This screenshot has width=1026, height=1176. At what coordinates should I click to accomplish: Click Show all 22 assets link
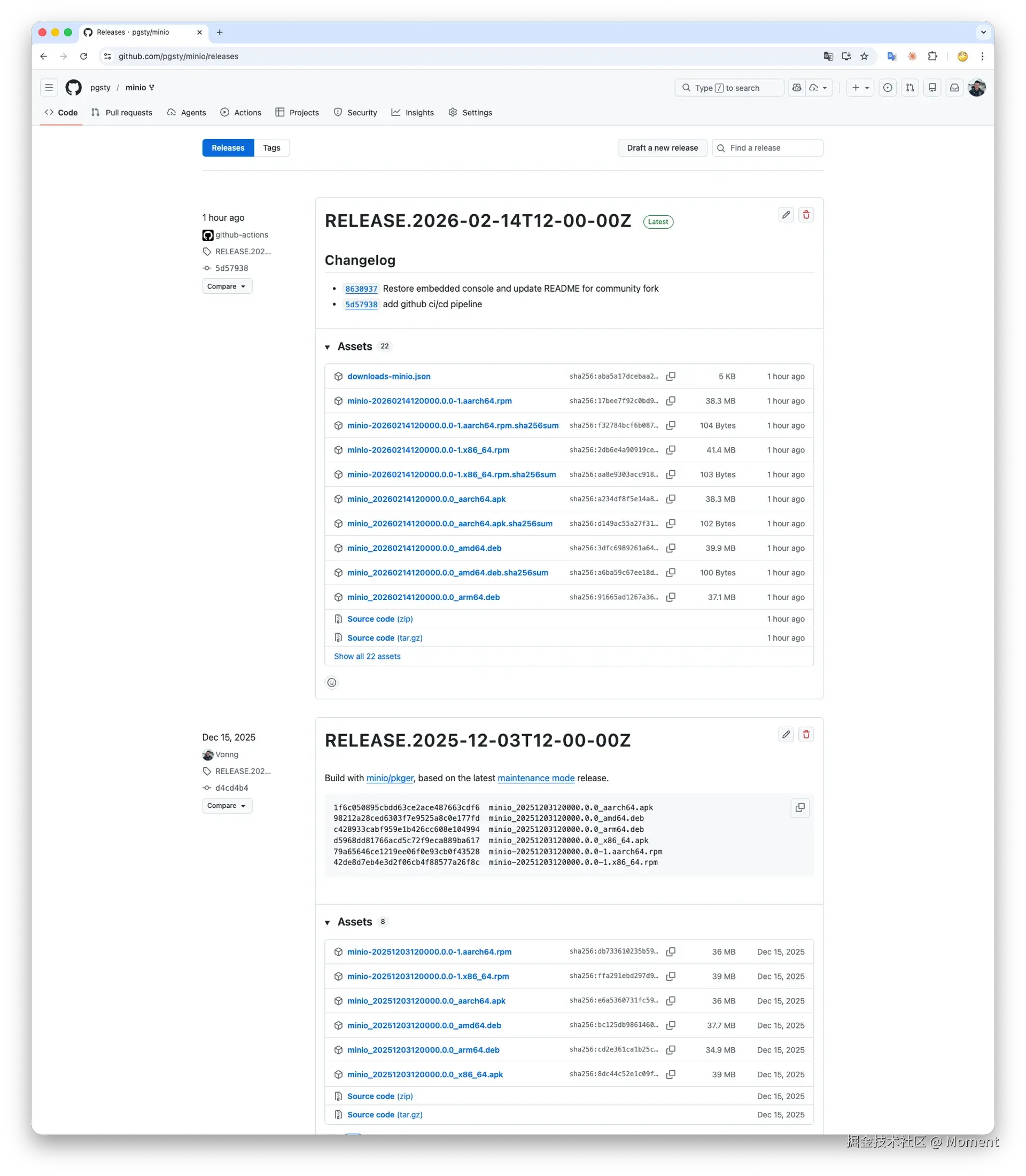point(367,656)
